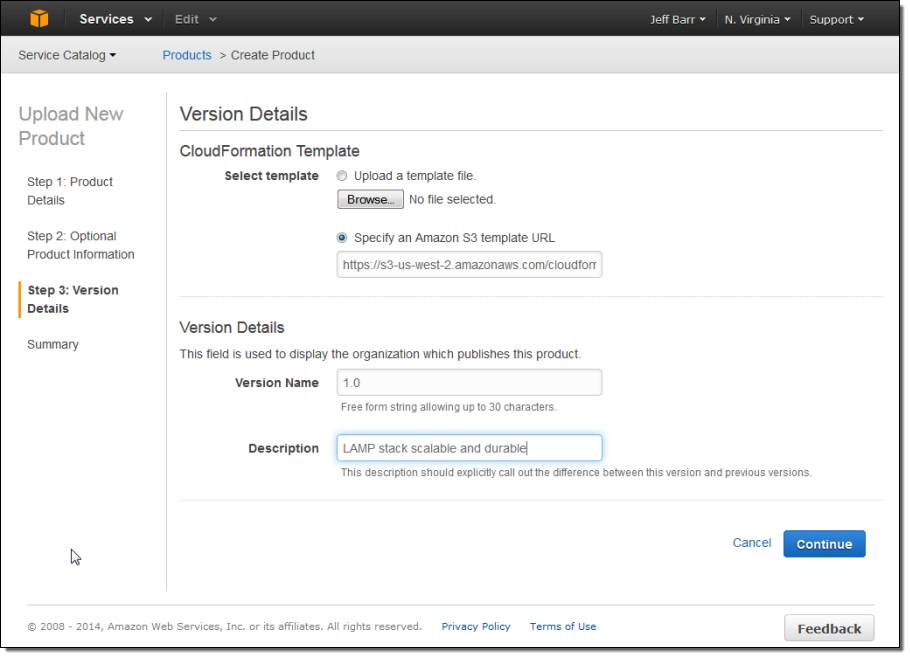Image resolution: width=910 pixels, height=658 pixels.
Task: Go to Step 1: Product Details
Action: pyautogui.click(x=70, y=191)
